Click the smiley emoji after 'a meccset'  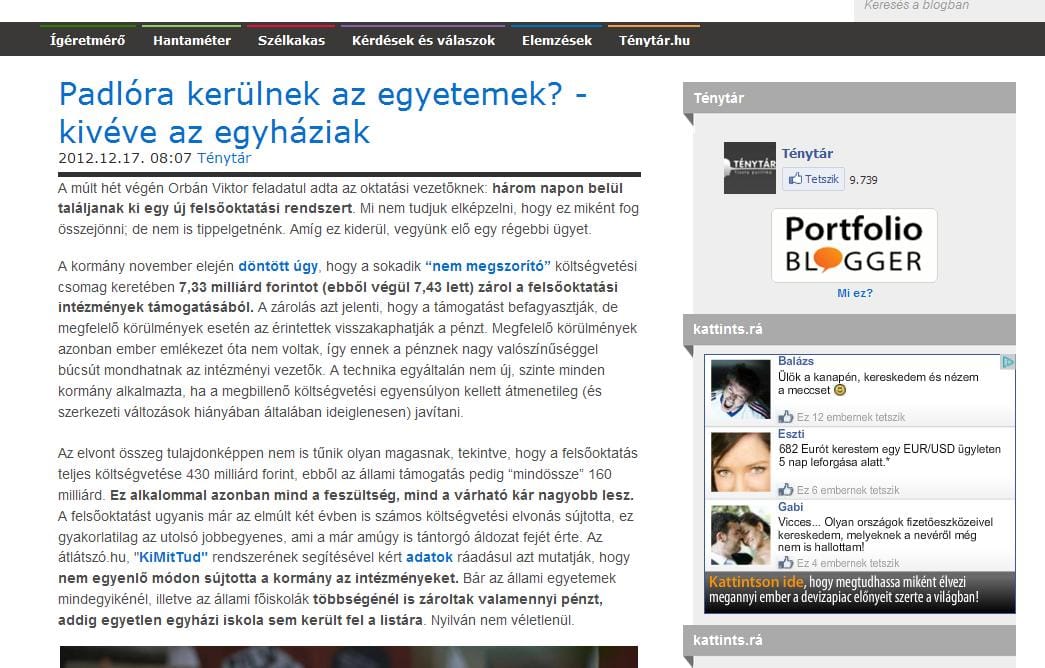pos(840,390)
